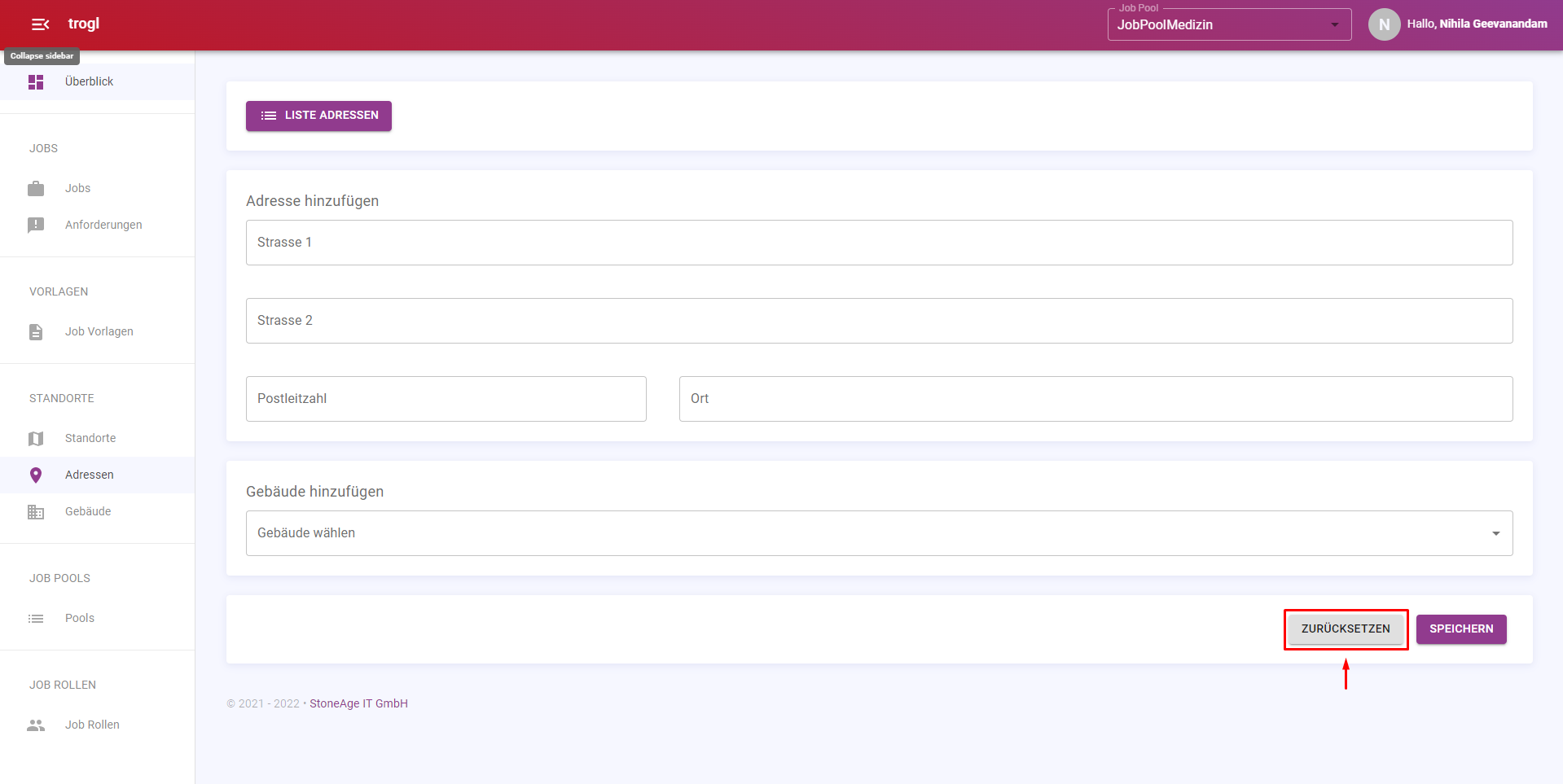
Task: Save address with SPEICHERN button
Action: point(1461,629)
